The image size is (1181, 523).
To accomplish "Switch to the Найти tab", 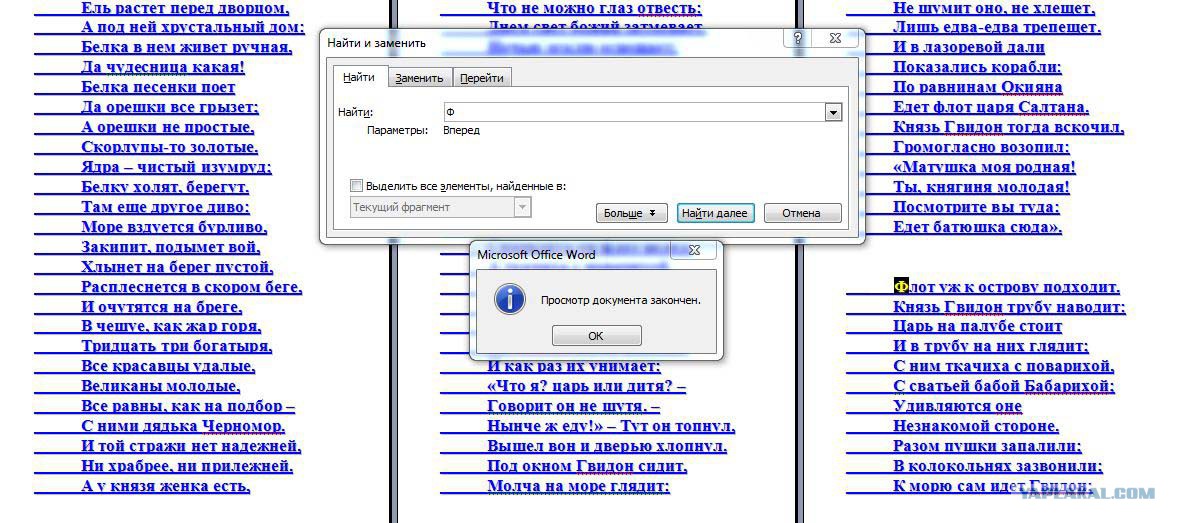I will (359, 78).
